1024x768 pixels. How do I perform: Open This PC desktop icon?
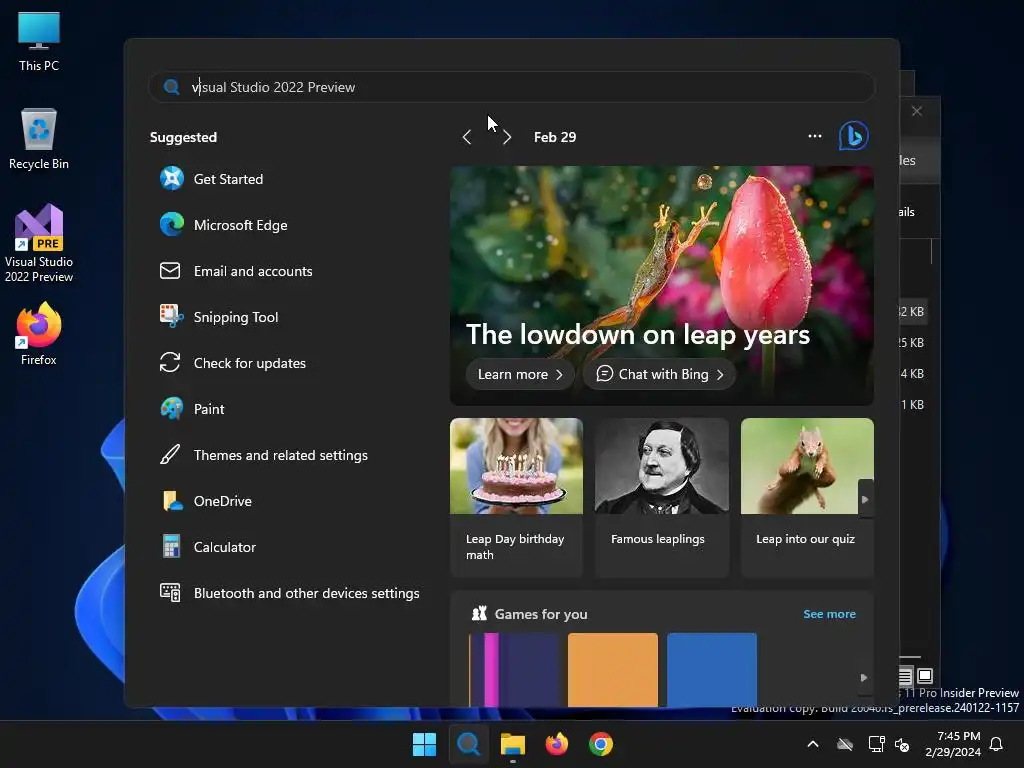click(x=39, y=41)
